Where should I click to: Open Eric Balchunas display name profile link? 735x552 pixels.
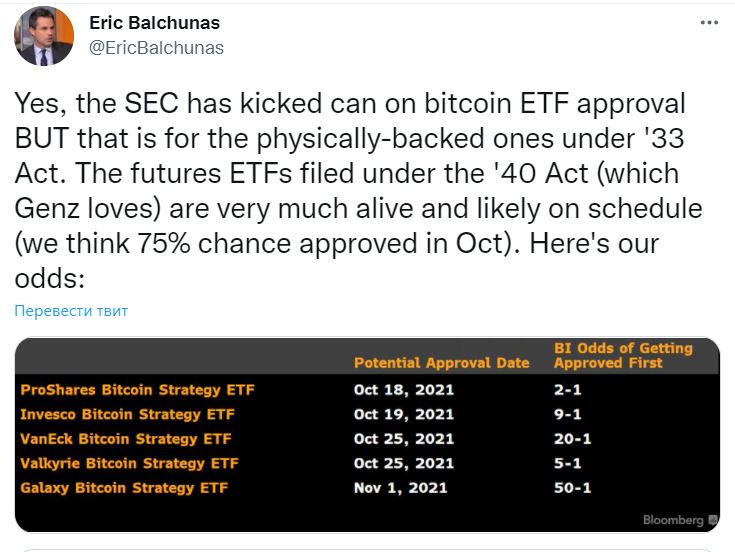pos(154,22)
